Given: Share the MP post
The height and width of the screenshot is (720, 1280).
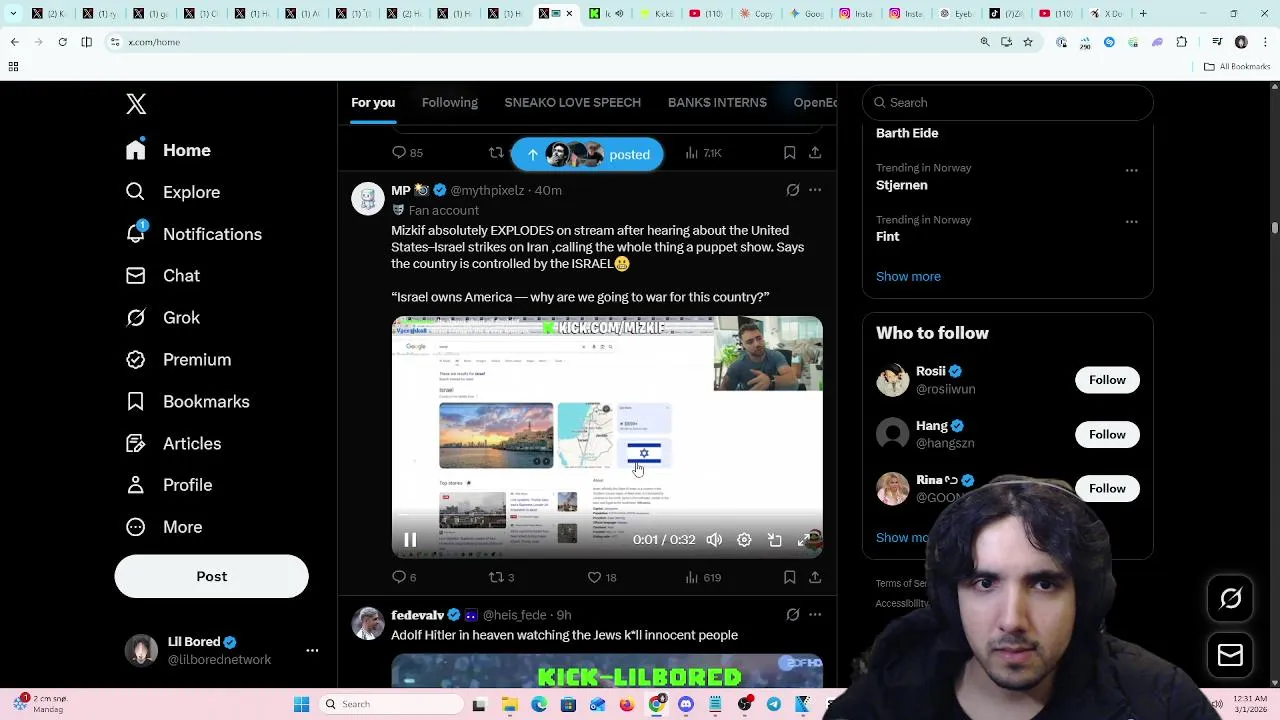Looking at the screenshot, I should click(x=815, y=577).
